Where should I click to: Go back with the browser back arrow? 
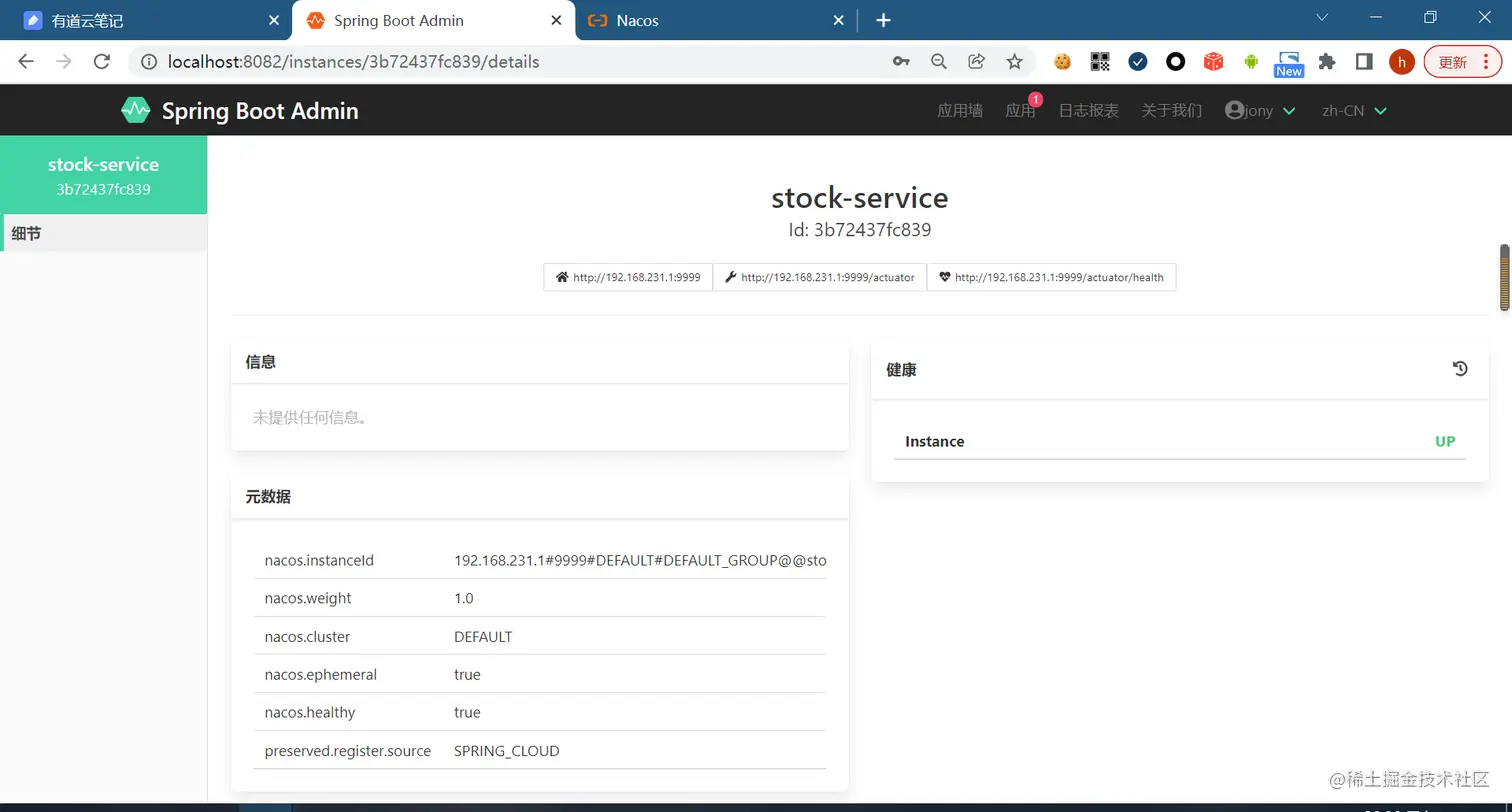pos(26,62)
